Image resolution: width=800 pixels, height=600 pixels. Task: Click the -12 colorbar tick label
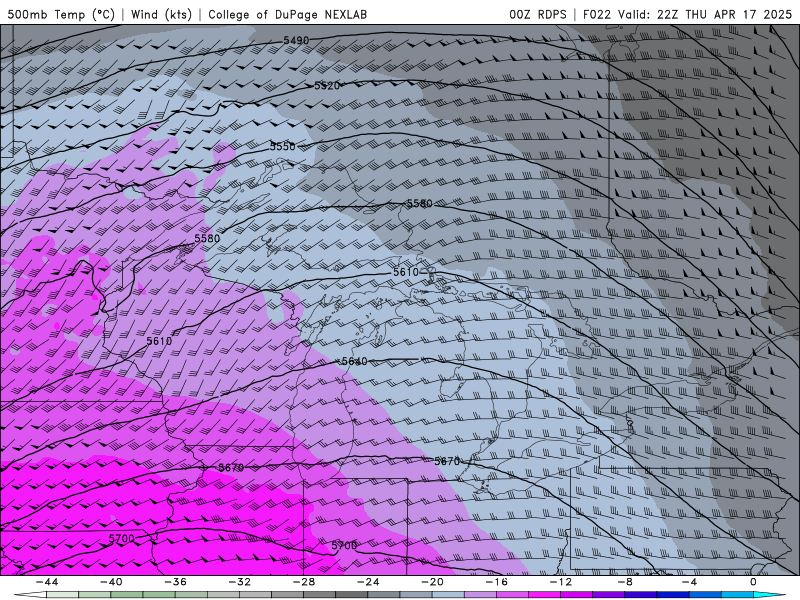tap(561, 582)
